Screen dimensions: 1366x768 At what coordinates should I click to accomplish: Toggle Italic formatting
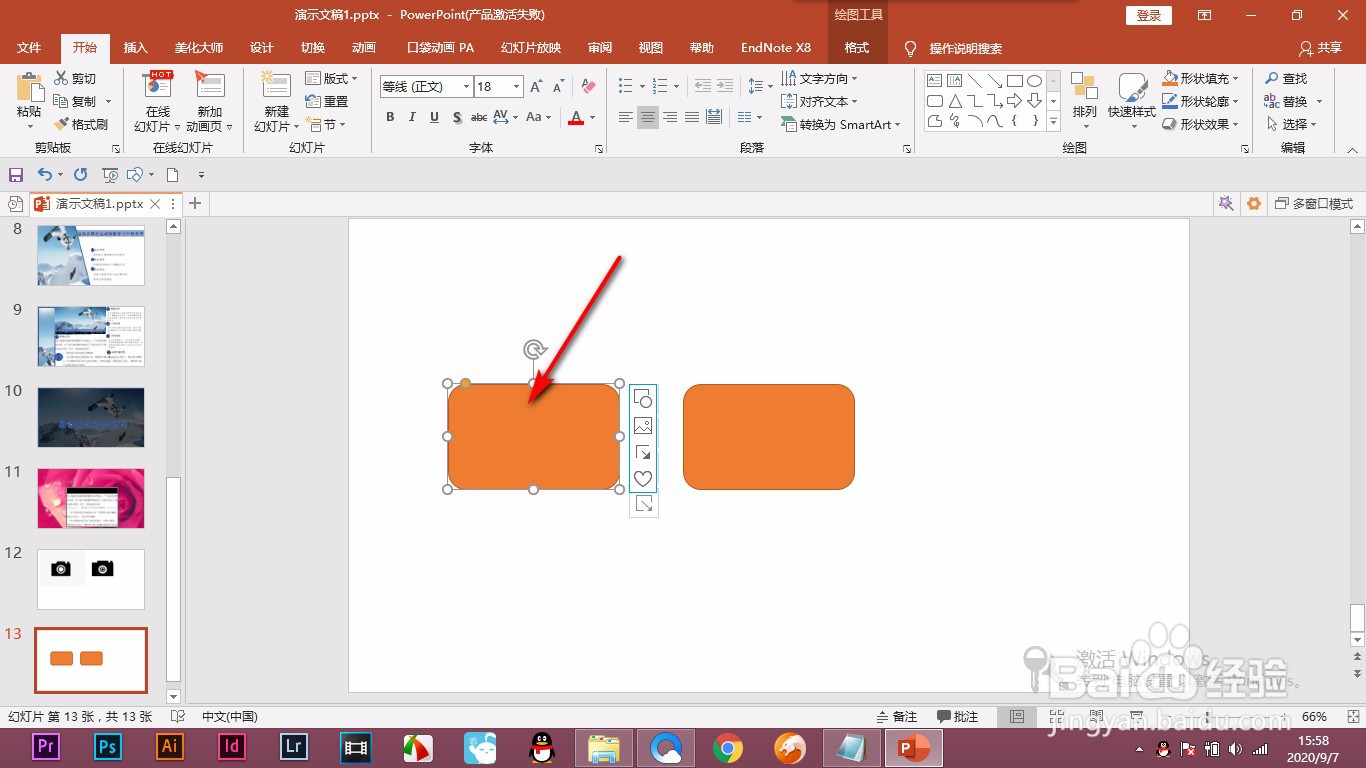pos(412,117)
